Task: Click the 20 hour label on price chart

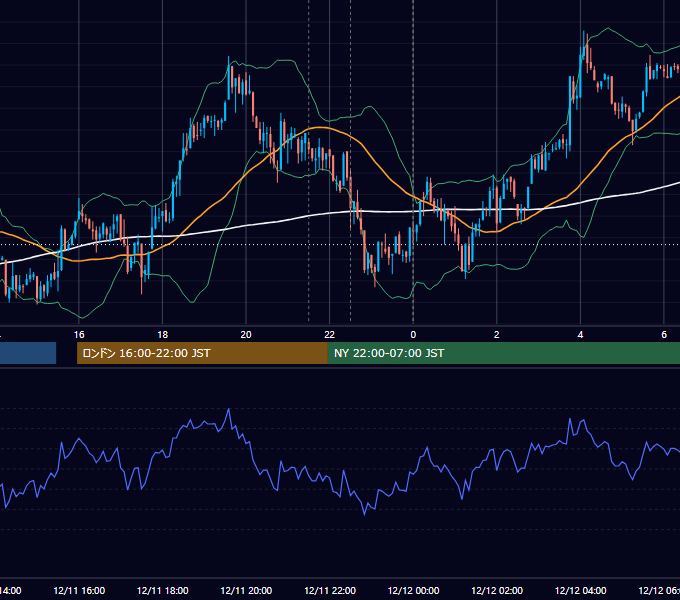Action: click(246, 335)
